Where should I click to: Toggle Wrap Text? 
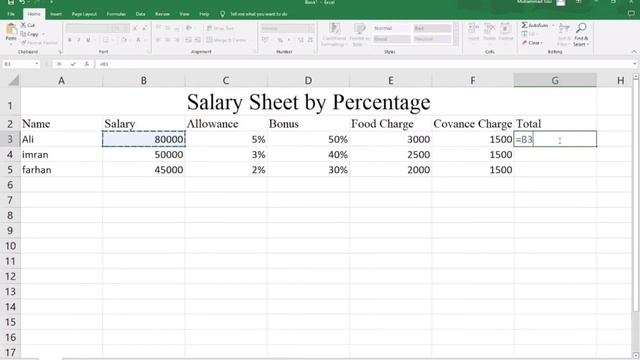220,28
